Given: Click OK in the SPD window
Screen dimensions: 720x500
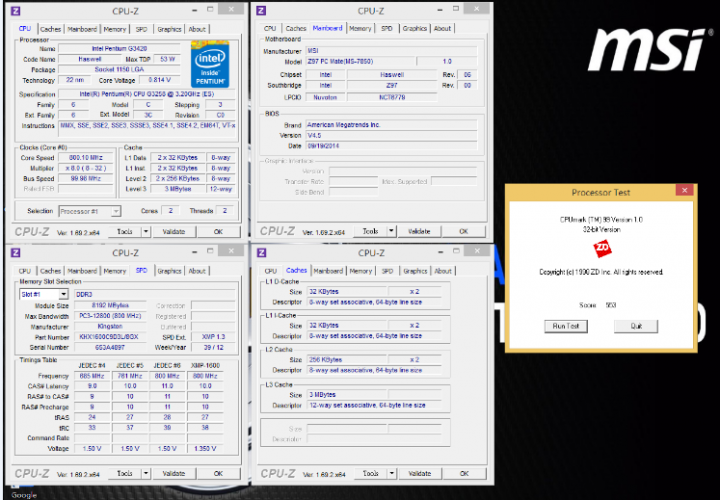Looking at the screenshot, I should 218,473.
